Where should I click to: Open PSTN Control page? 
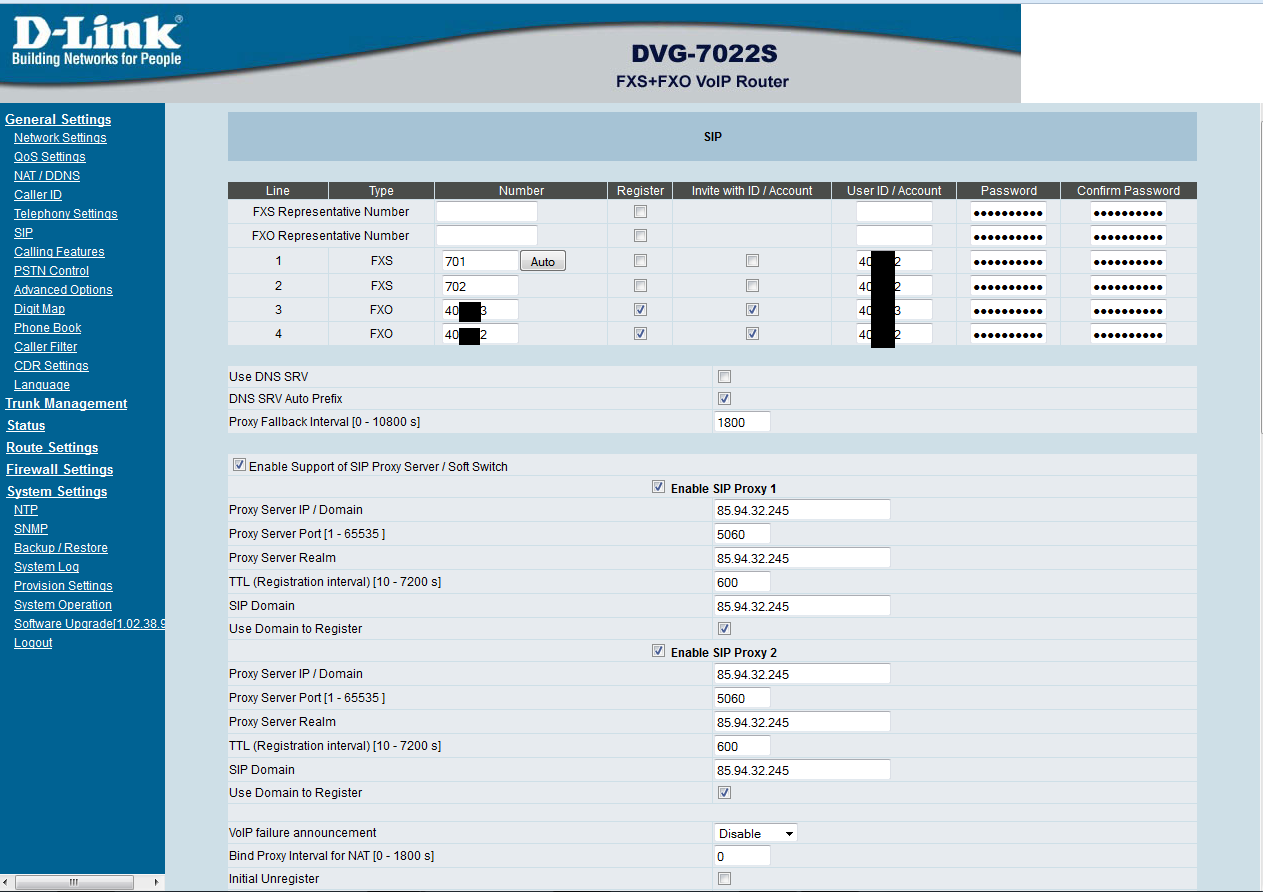point(51,271)
